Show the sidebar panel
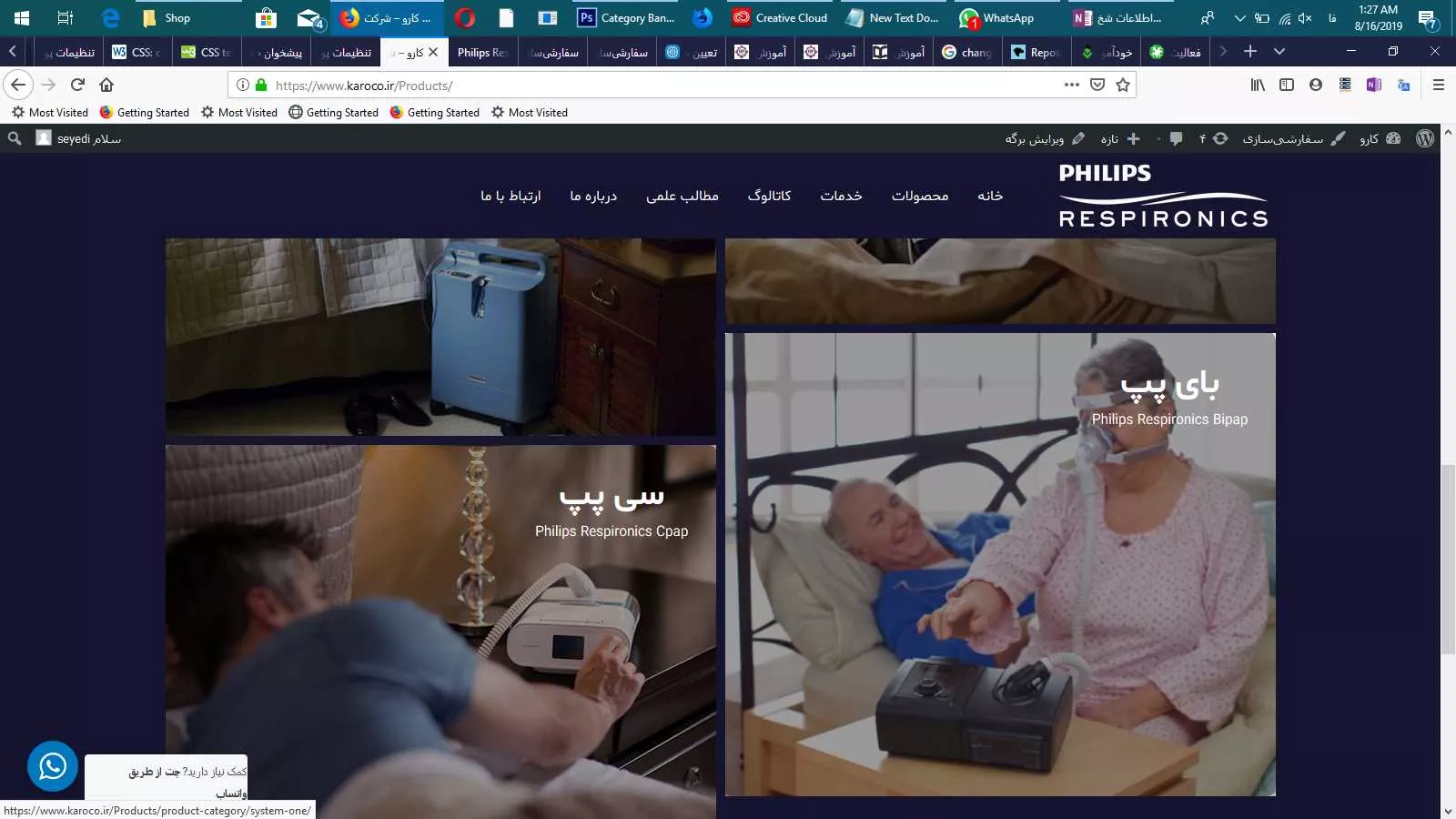Screen dimensions: 1456x819 point(1287,85)
